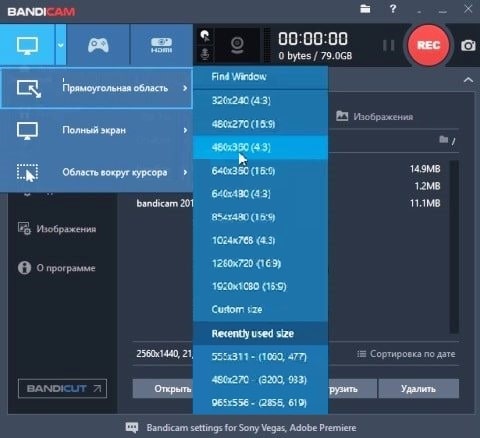The image size is (480, 438).
Task: Select the screen recording mode icon
Action: [27, 45]
